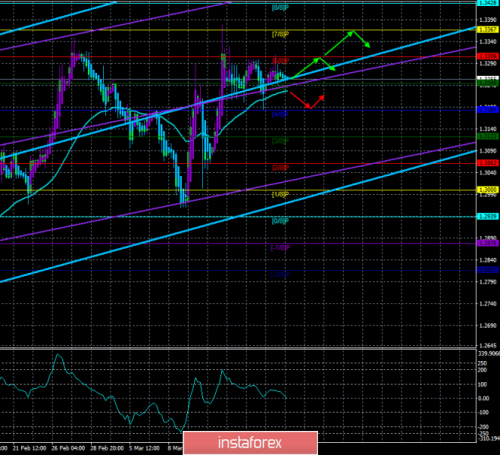Click the 1.3340 price axis value

[488, 42]
